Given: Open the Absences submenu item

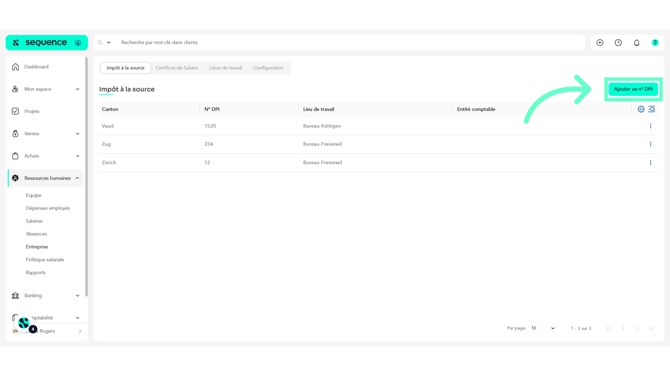Looking at the screenshot, I should [x=36, y=234].
